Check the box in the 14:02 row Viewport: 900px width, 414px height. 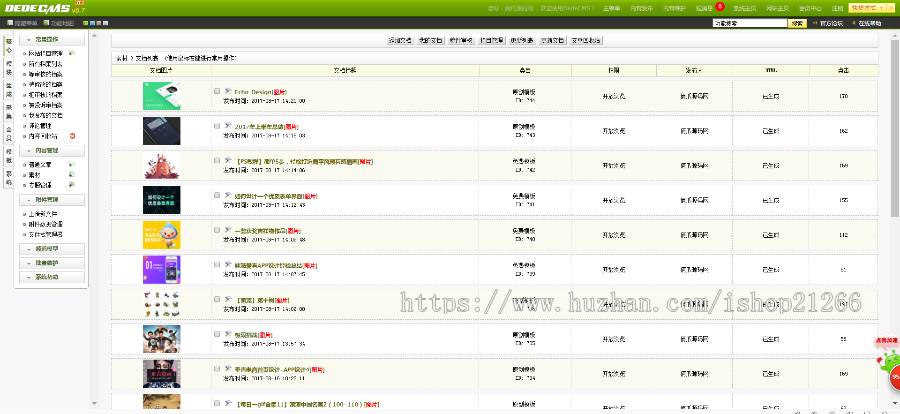(x=217, y=299)
